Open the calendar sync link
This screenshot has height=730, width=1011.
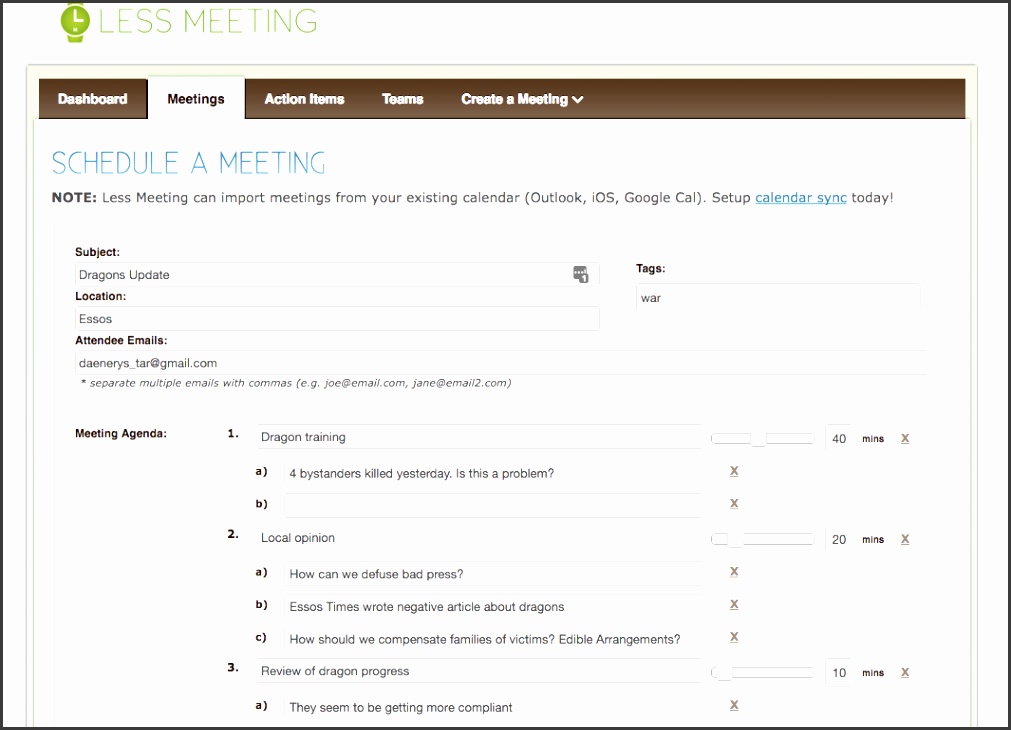point(800,198)
